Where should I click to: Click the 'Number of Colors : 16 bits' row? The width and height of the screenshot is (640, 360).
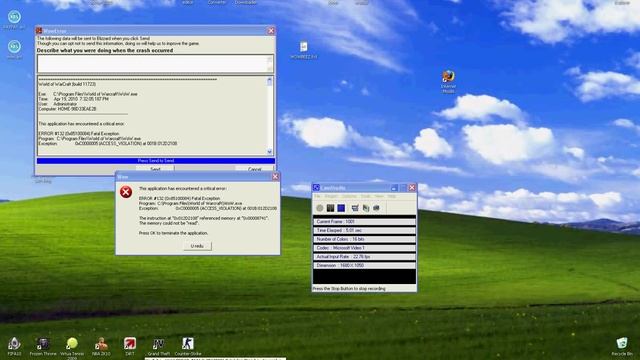tap(364, 239)
